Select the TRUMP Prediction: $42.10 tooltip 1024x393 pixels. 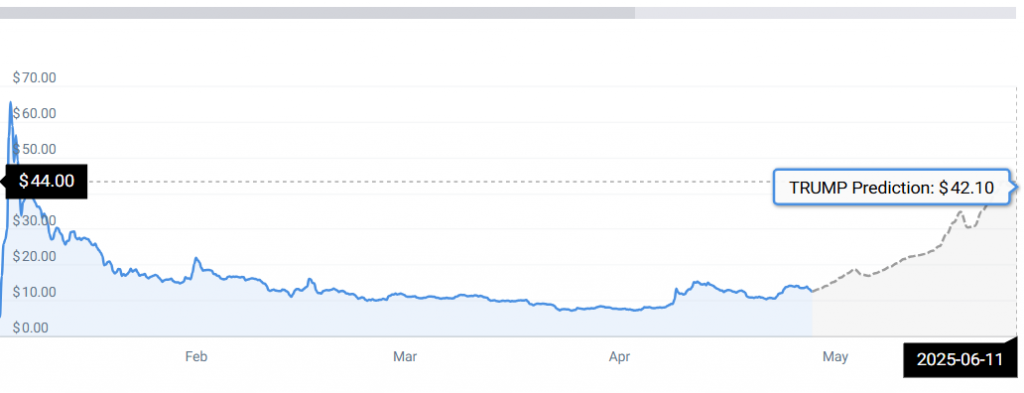click(x=891, y=188)
